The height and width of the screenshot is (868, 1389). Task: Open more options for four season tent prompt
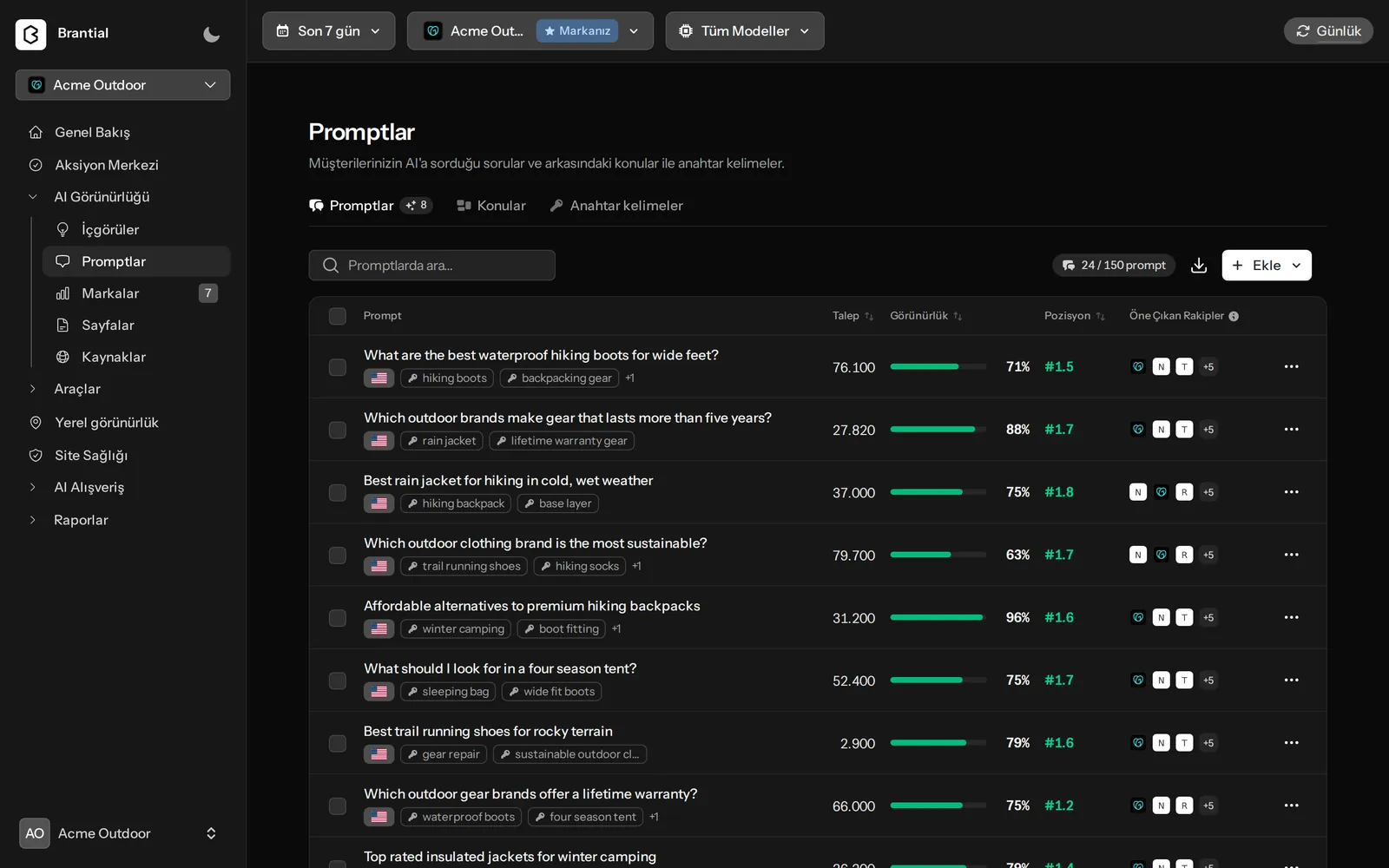pyautogui.click(x=1291, y=681)
